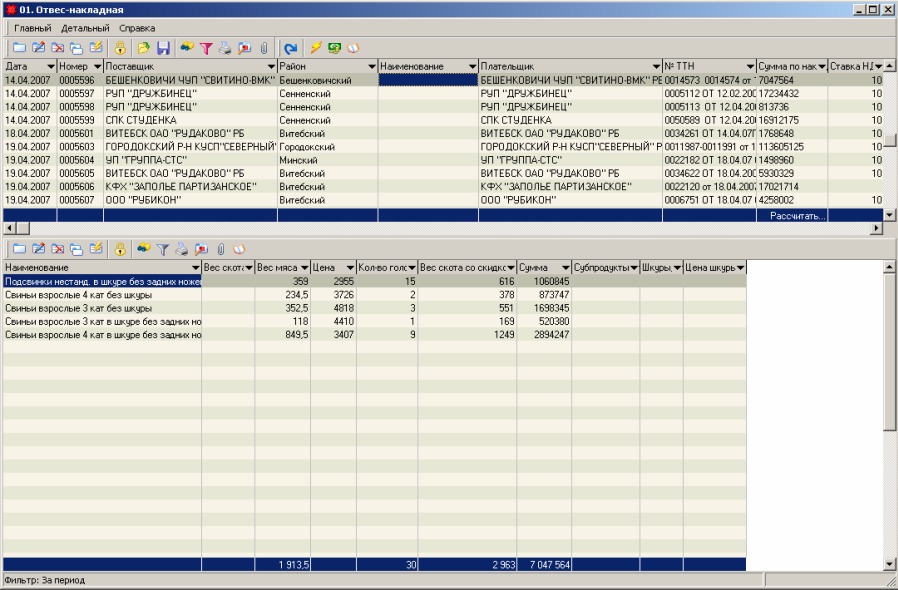
Task: Open the Справка menu
Action: click(137, 28)
